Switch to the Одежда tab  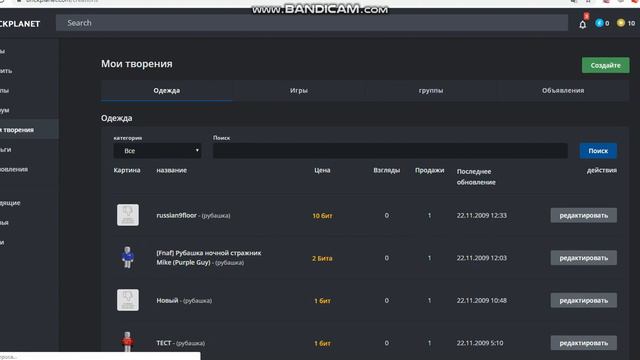[x=167, y=91]
